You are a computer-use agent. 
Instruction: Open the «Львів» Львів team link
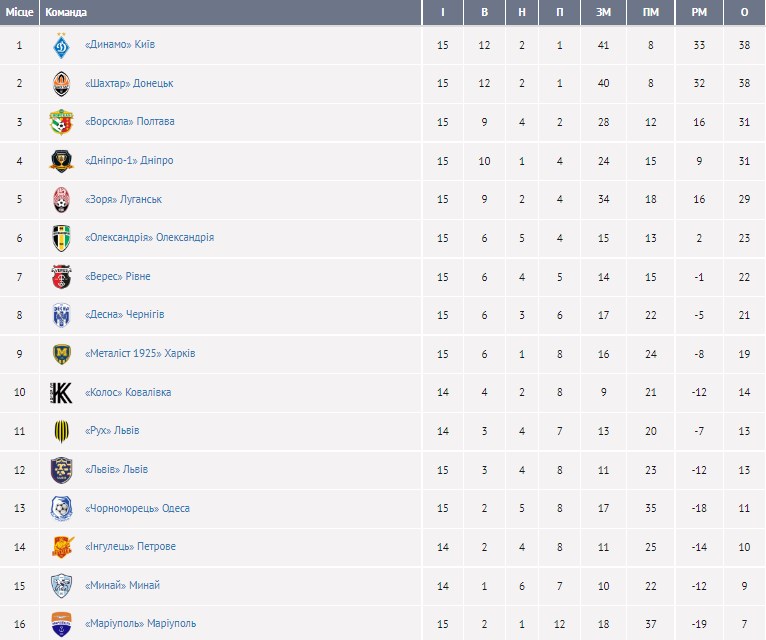coord(117,469)
